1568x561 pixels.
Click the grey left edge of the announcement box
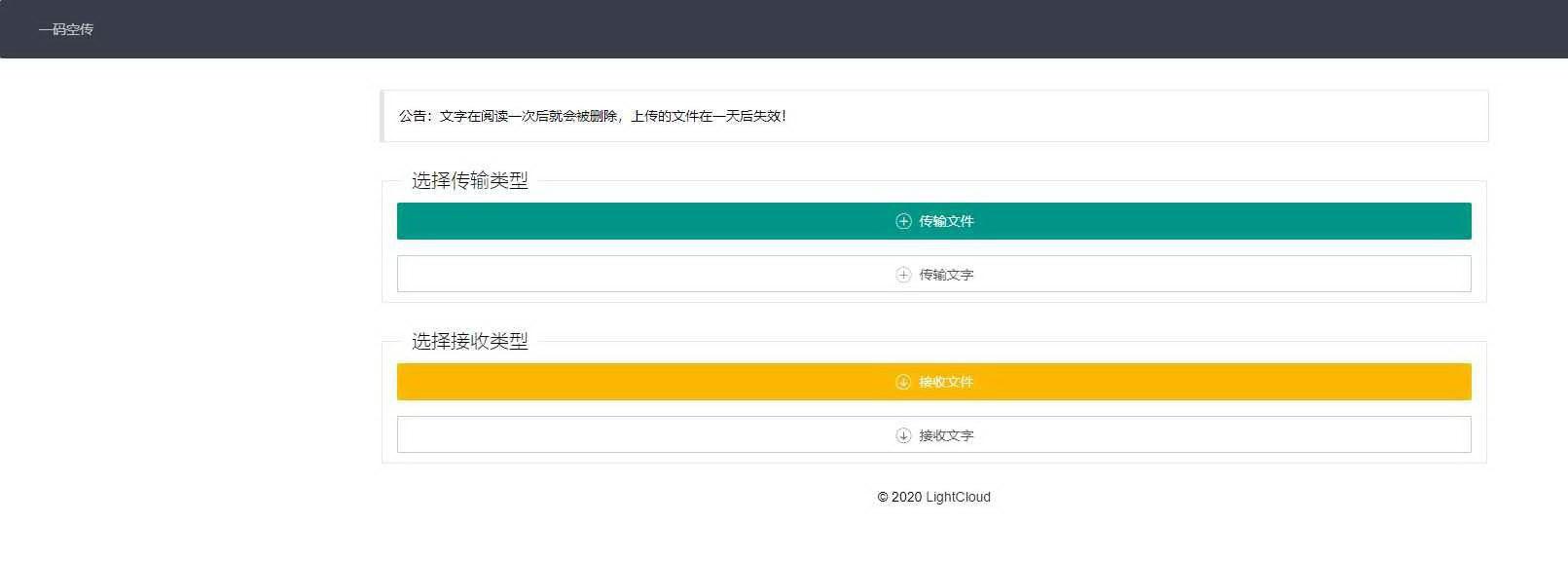pos(383,116)
